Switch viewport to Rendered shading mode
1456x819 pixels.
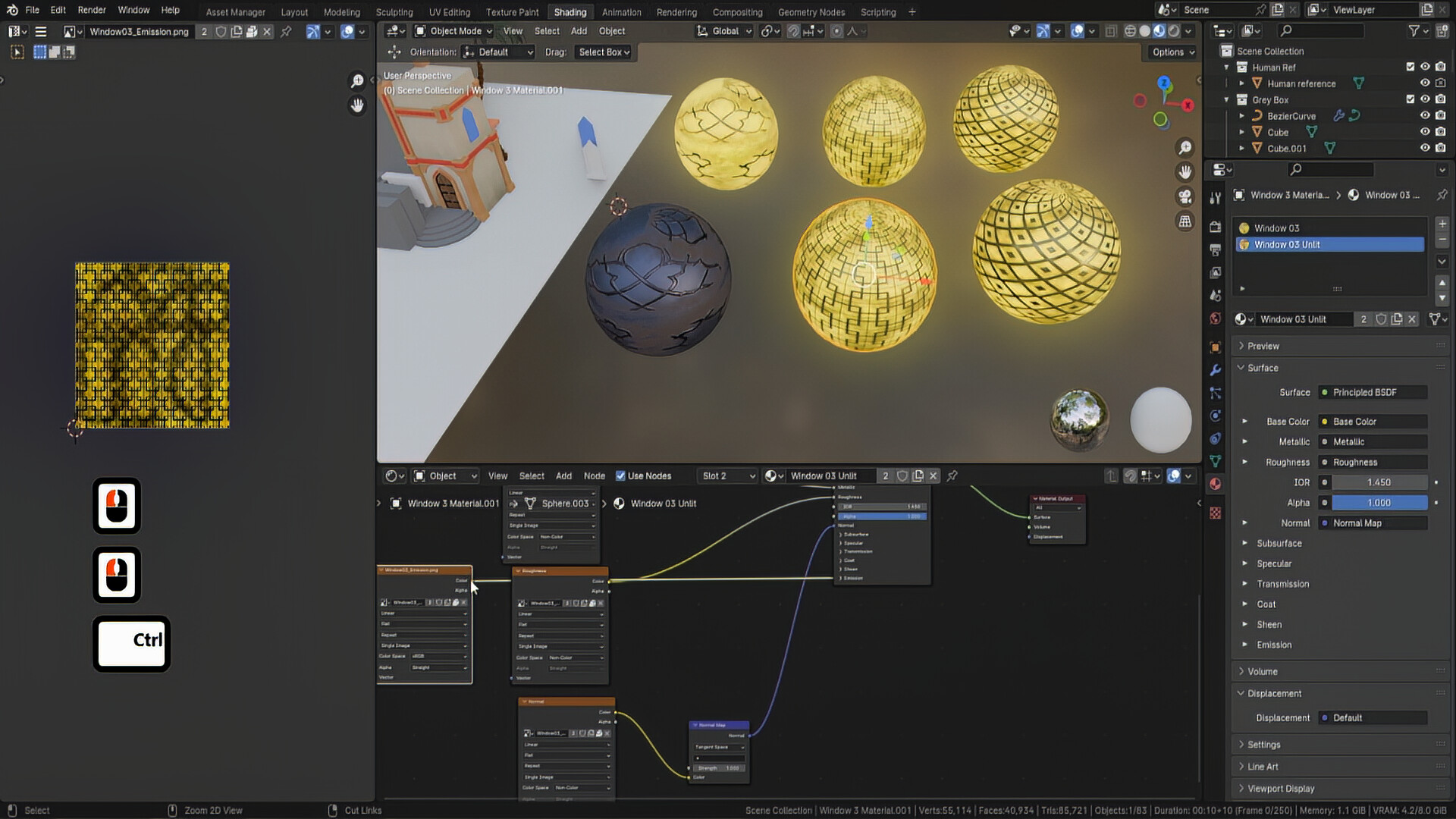[x=1174, y=31]
